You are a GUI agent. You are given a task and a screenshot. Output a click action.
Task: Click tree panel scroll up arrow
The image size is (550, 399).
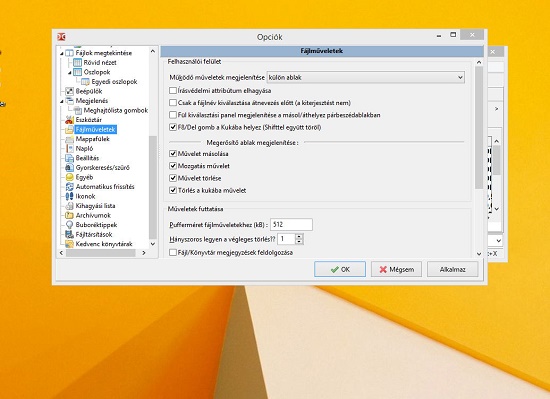coord(153,51)
